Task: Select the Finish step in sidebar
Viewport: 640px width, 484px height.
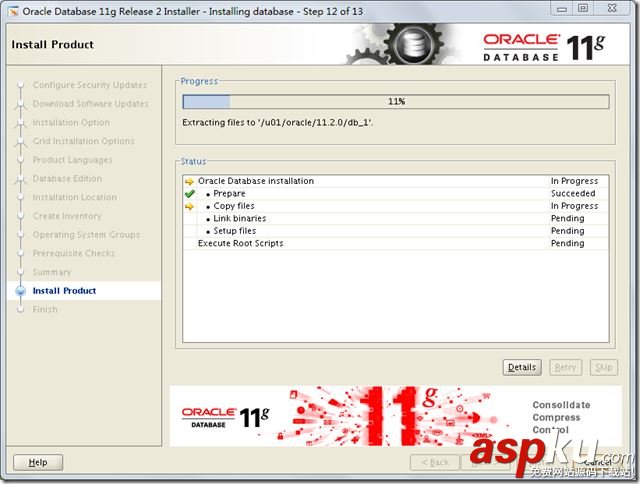Action: [45, 309]
